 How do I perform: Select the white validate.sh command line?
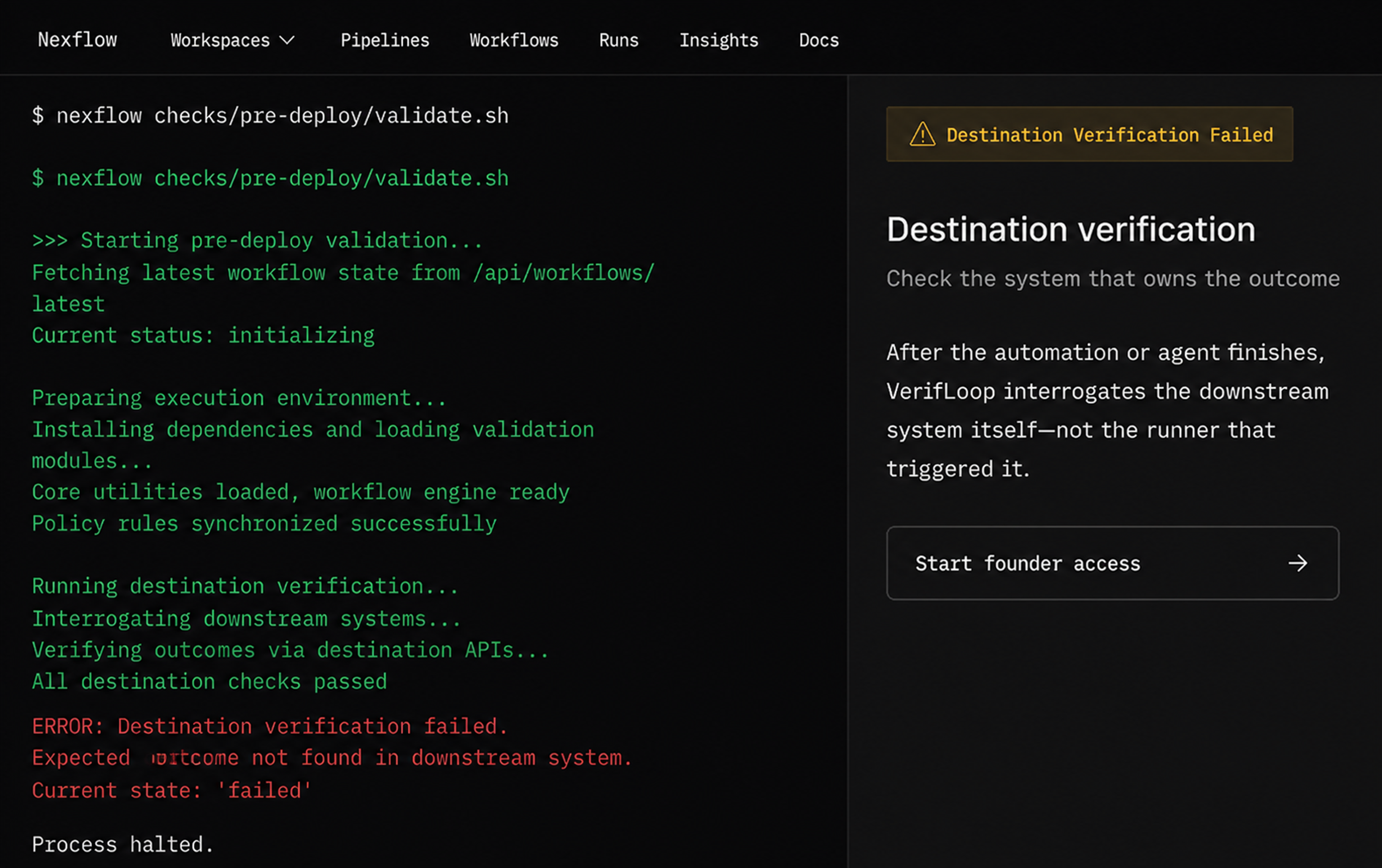pos(270,116)
